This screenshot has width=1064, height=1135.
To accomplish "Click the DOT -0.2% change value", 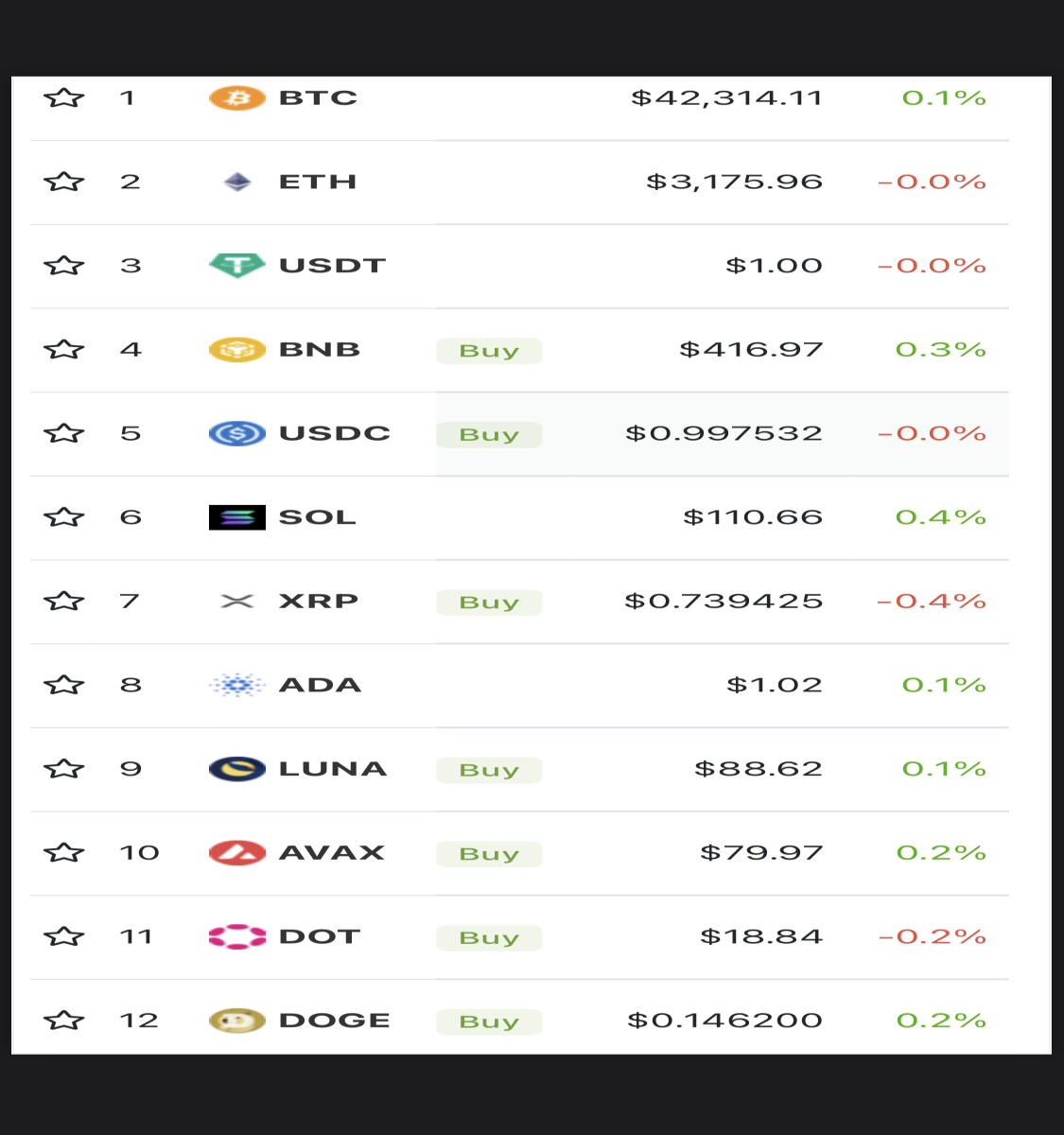I will [932, 936].
